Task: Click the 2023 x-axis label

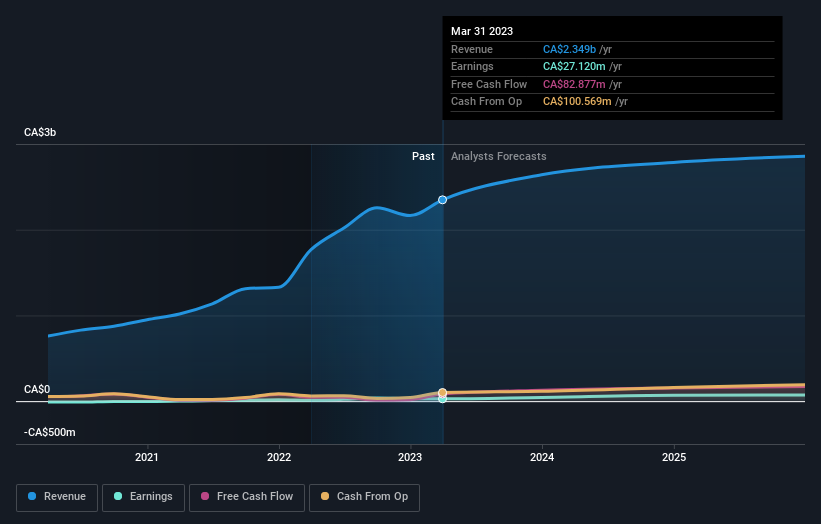Action: tap(409, 457)
